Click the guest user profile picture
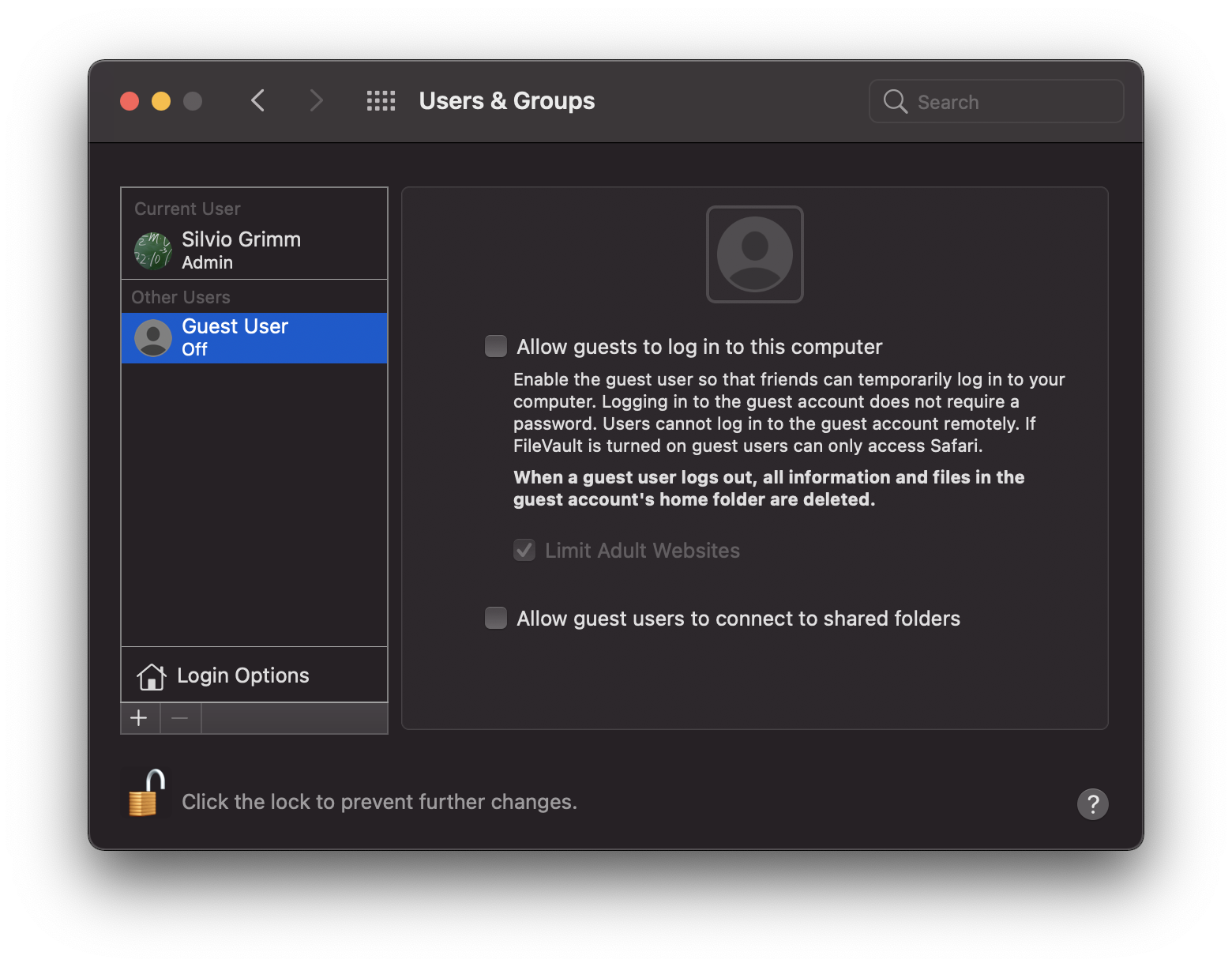 (754, 254)
